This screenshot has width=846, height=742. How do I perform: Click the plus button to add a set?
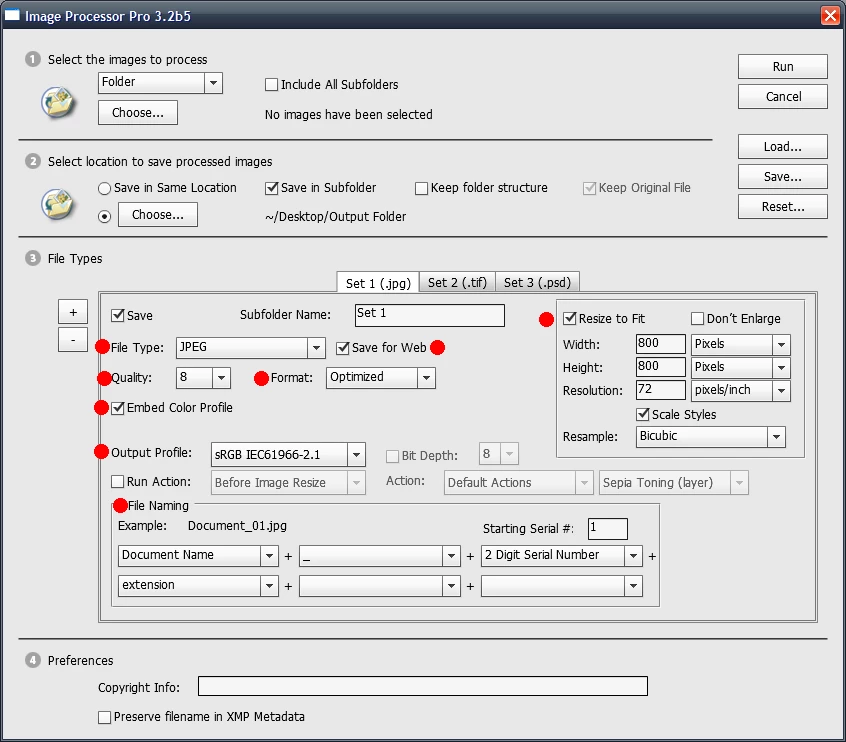click(73, 312)
